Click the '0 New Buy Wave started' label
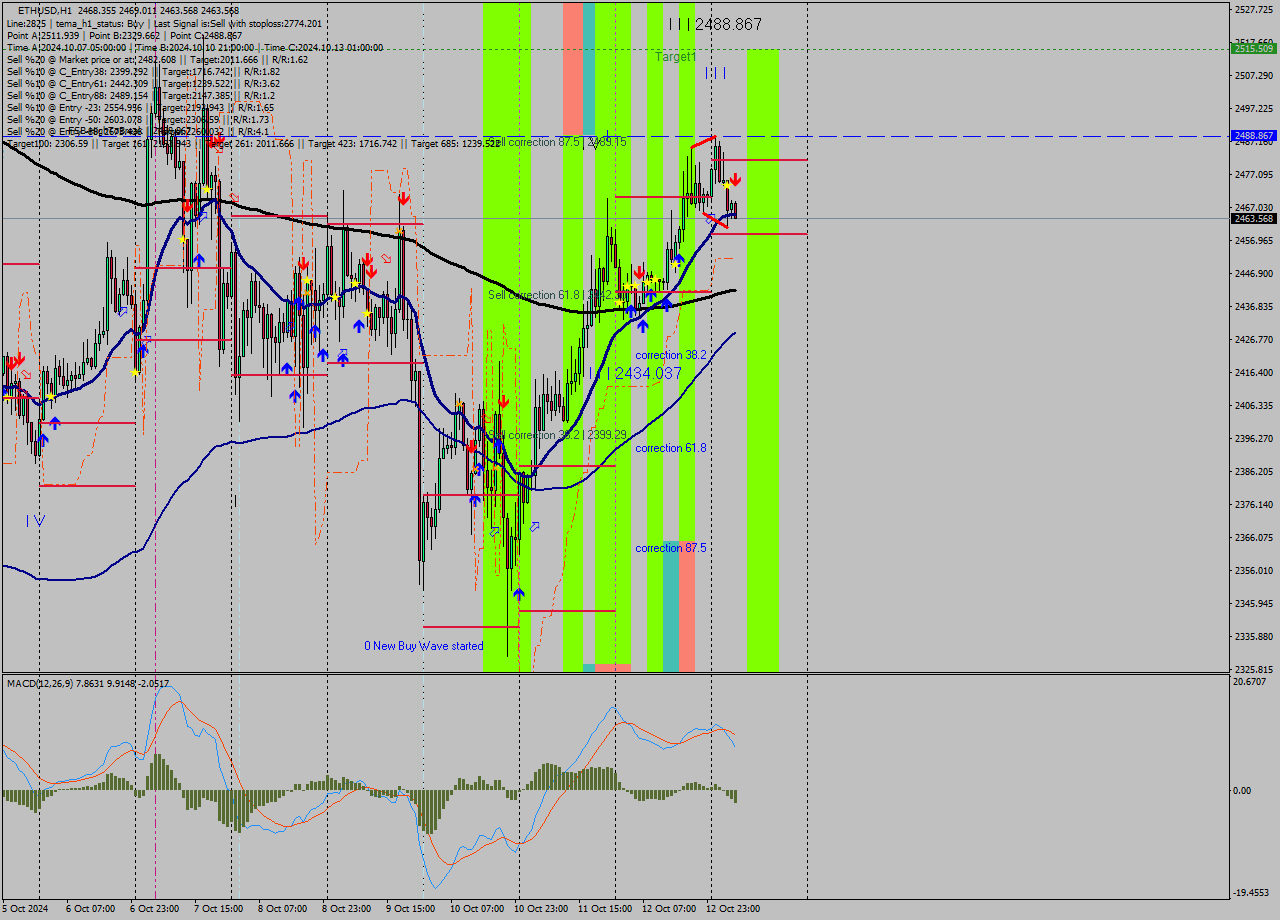The height and width of the screenshot is (920, 1280). 424,646
